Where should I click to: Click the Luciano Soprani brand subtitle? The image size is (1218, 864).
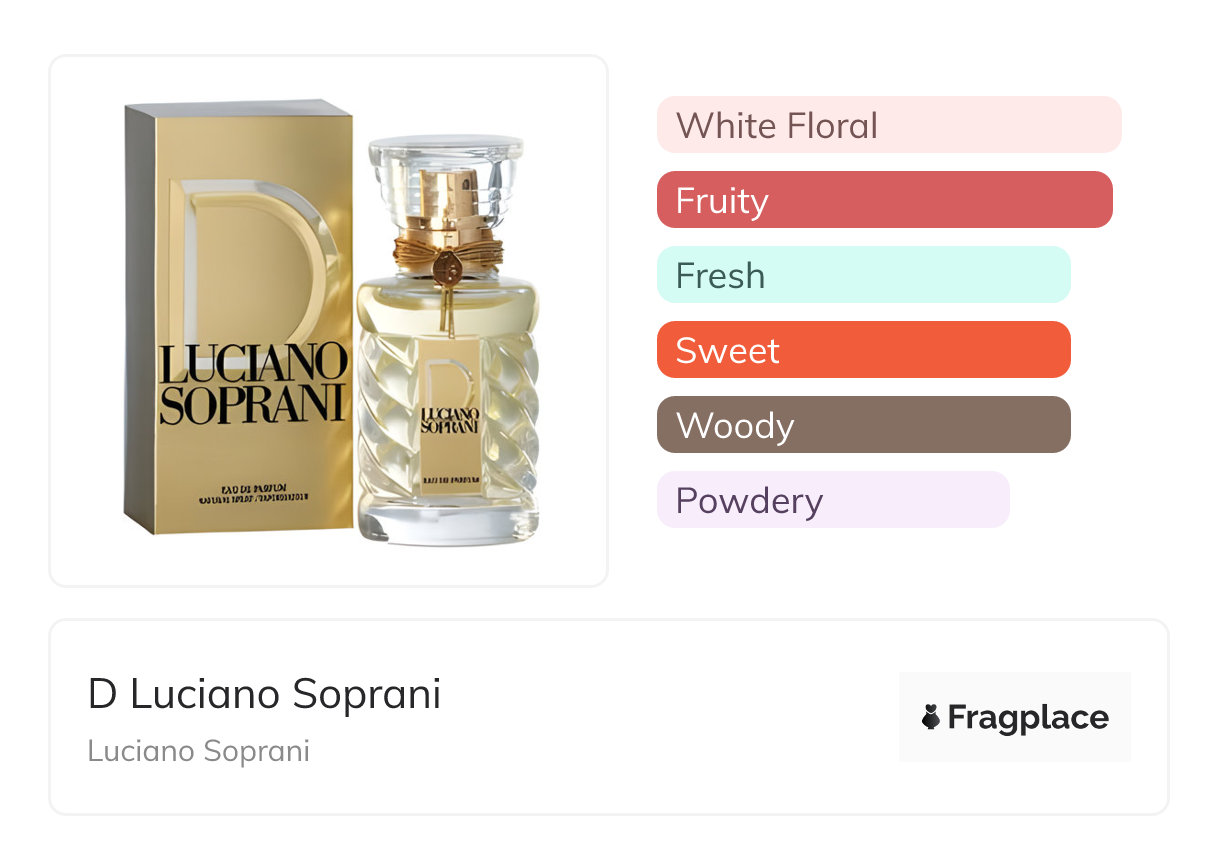point(198,751)
